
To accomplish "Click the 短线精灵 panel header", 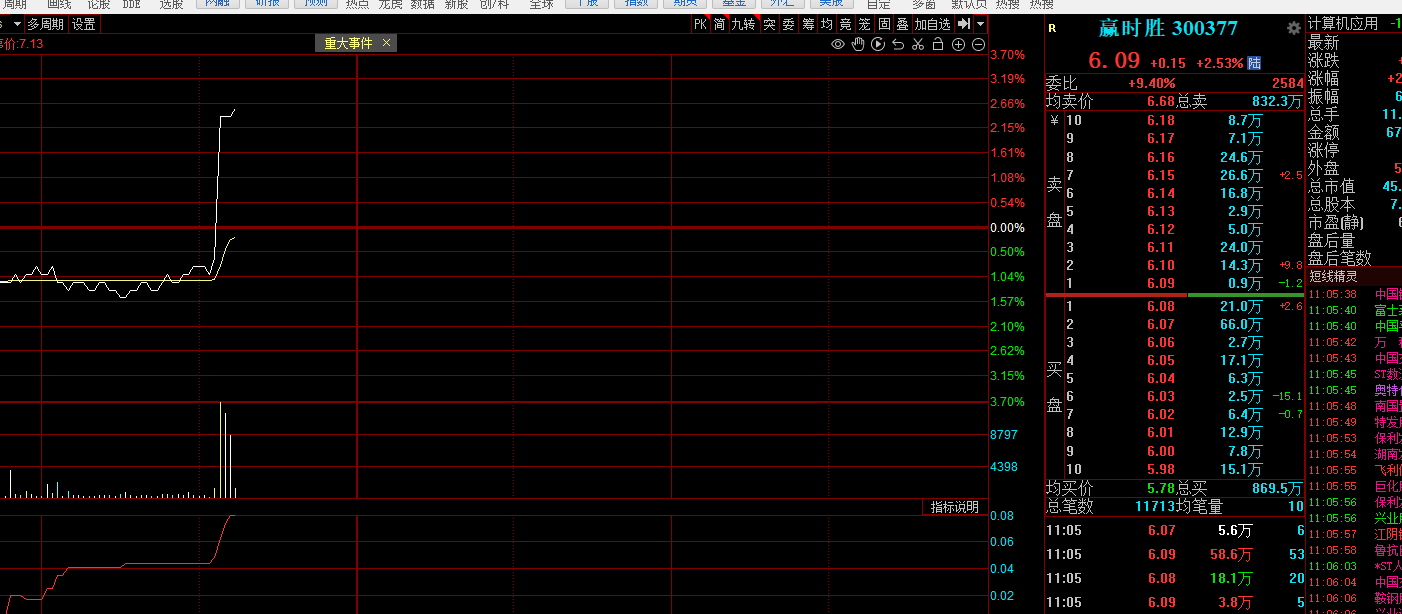I will (x=1333, y=277).
